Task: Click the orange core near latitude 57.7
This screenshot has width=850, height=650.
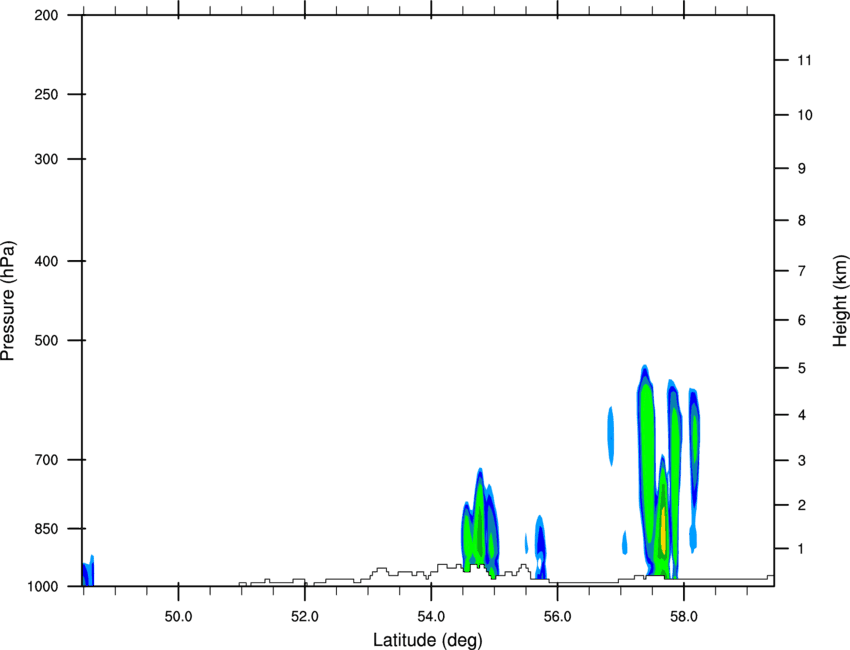Action: (x=663, y=529)
